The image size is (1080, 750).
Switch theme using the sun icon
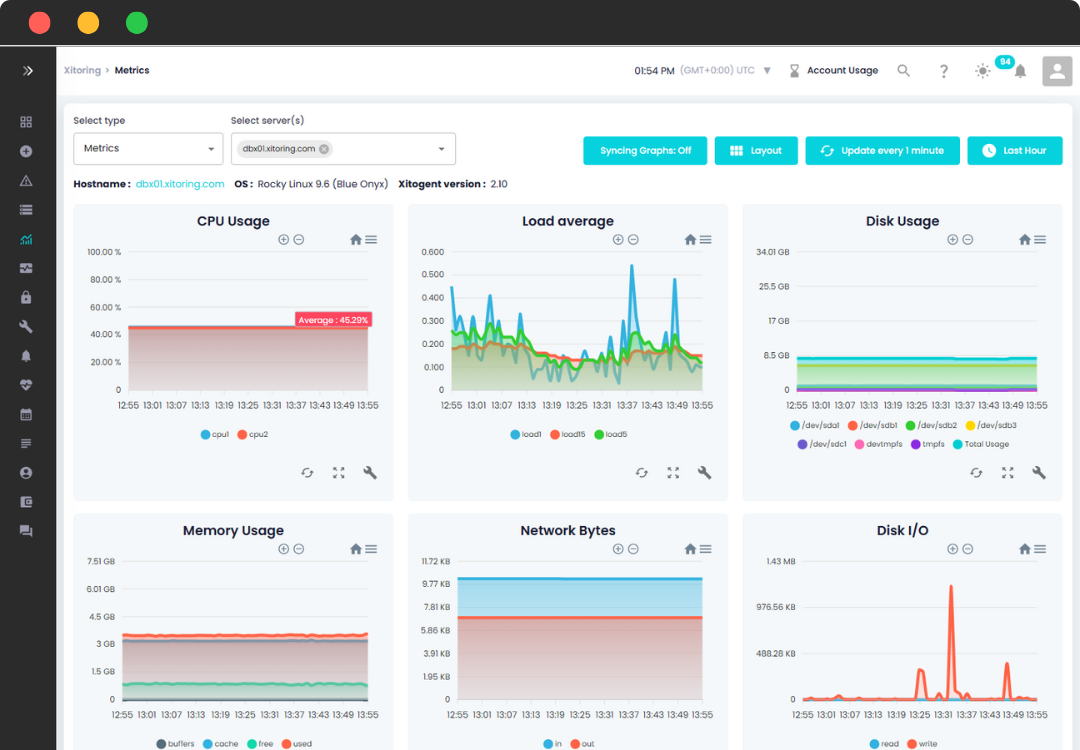[982, 71]
